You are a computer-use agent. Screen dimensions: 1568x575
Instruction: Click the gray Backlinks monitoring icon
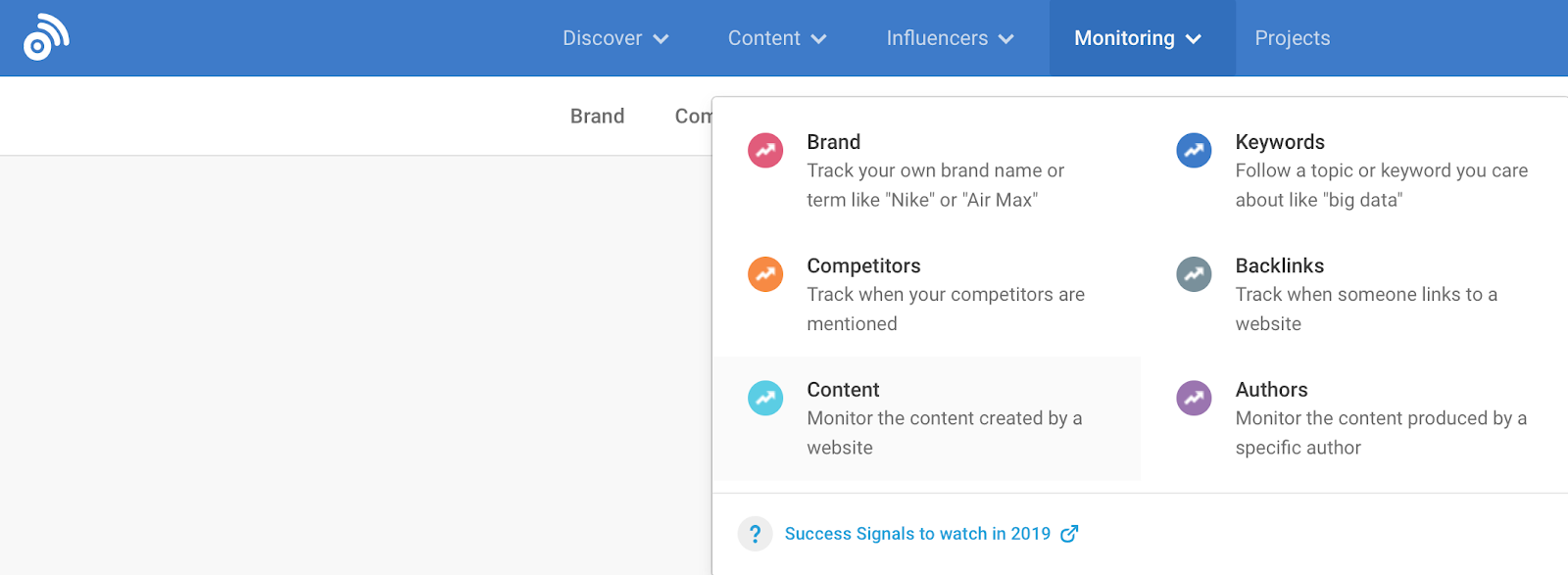coord(1194,274)
